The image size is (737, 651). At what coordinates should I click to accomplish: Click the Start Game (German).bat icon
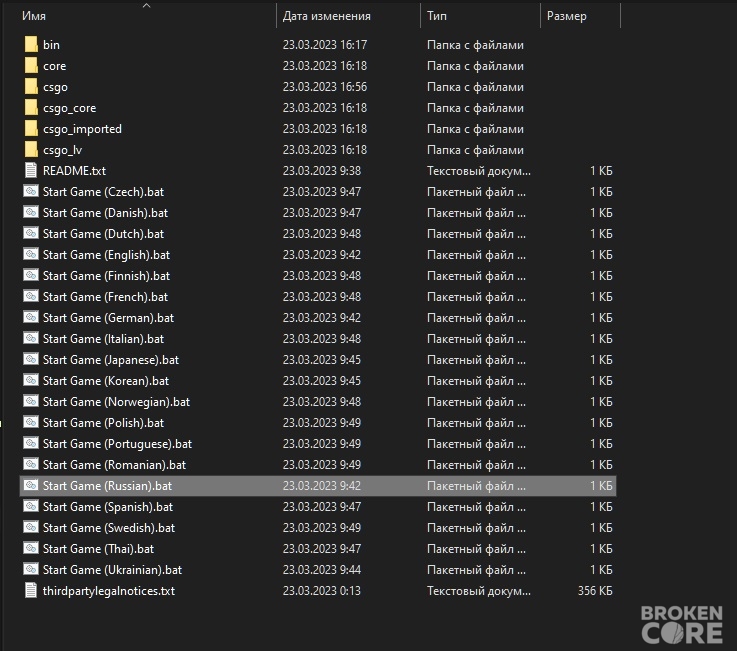31,318
